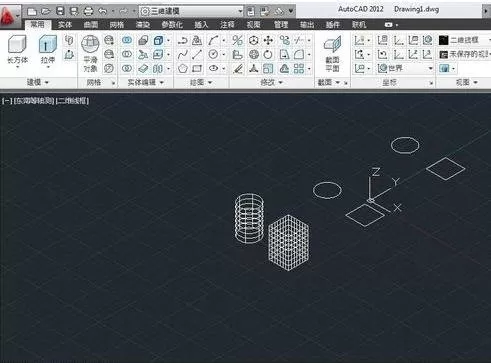Select the Polygon draw tool
The height and width of the screenshot is (363, 491).
tap(182, 69)
